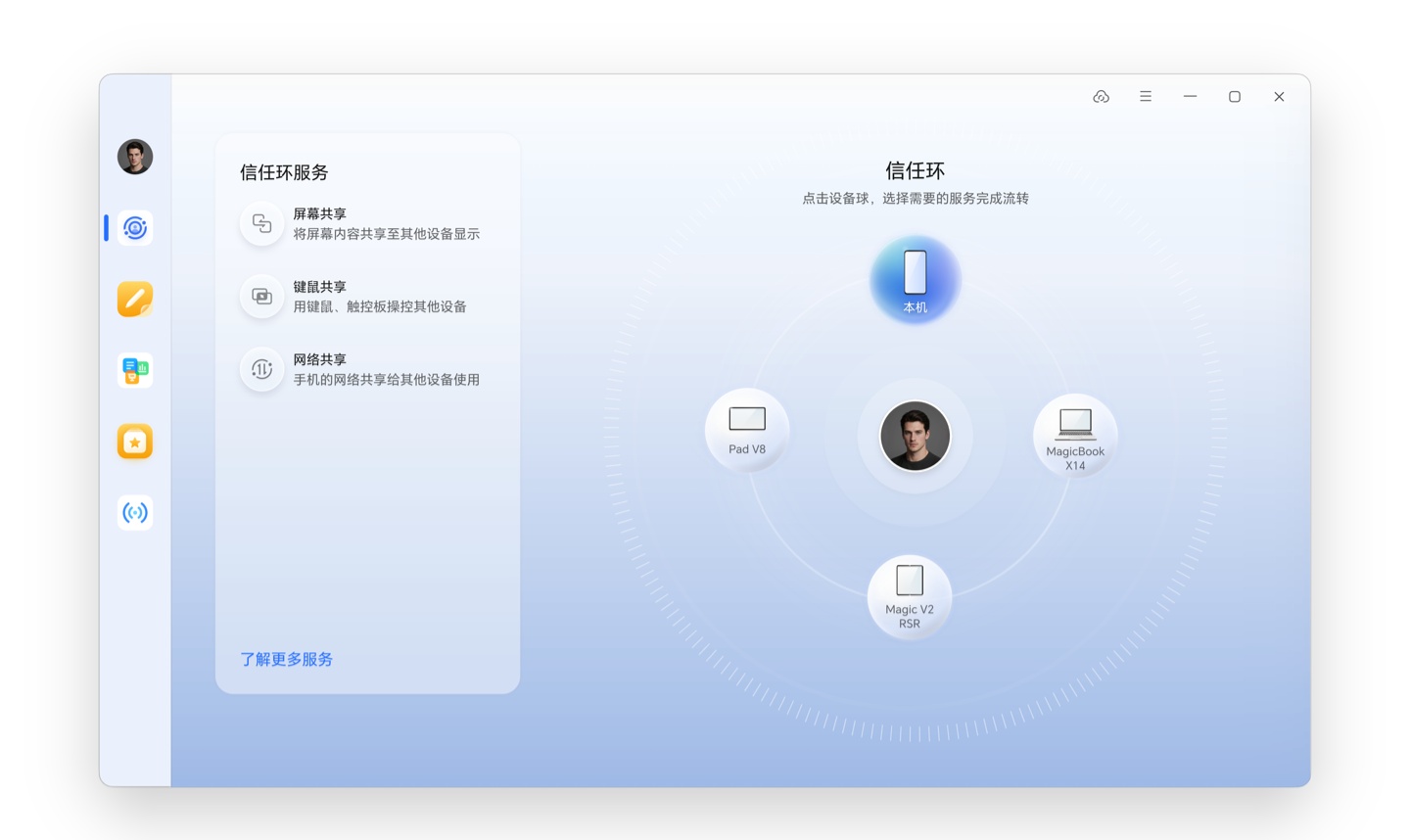Select the Magic V2 RSR device ball
1410x840 pixels.
(909, 596)
